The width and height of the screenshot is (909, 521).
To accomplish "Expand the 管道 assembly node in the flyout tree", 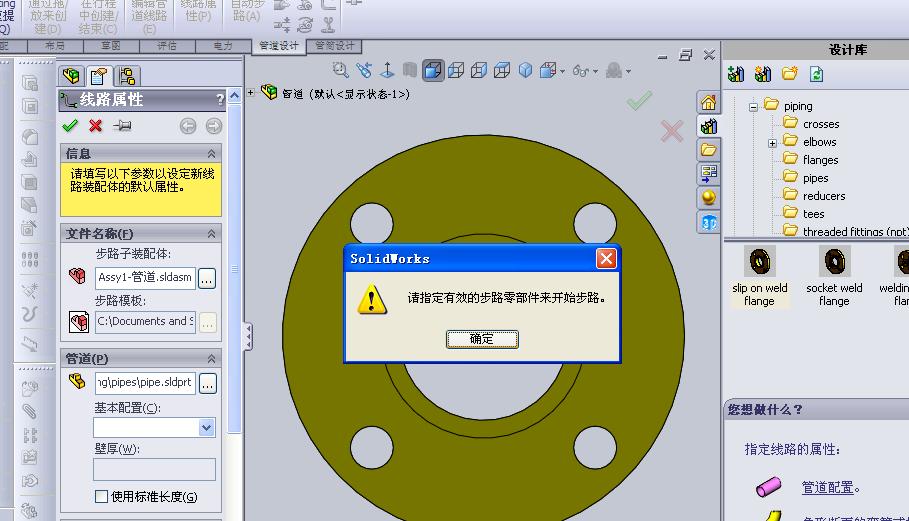I will (x=250, y=92).
